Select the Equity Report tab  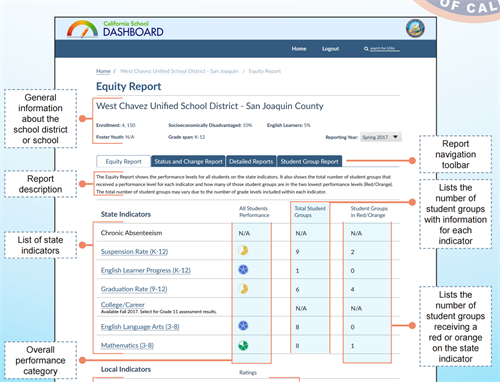click(124, 161)
